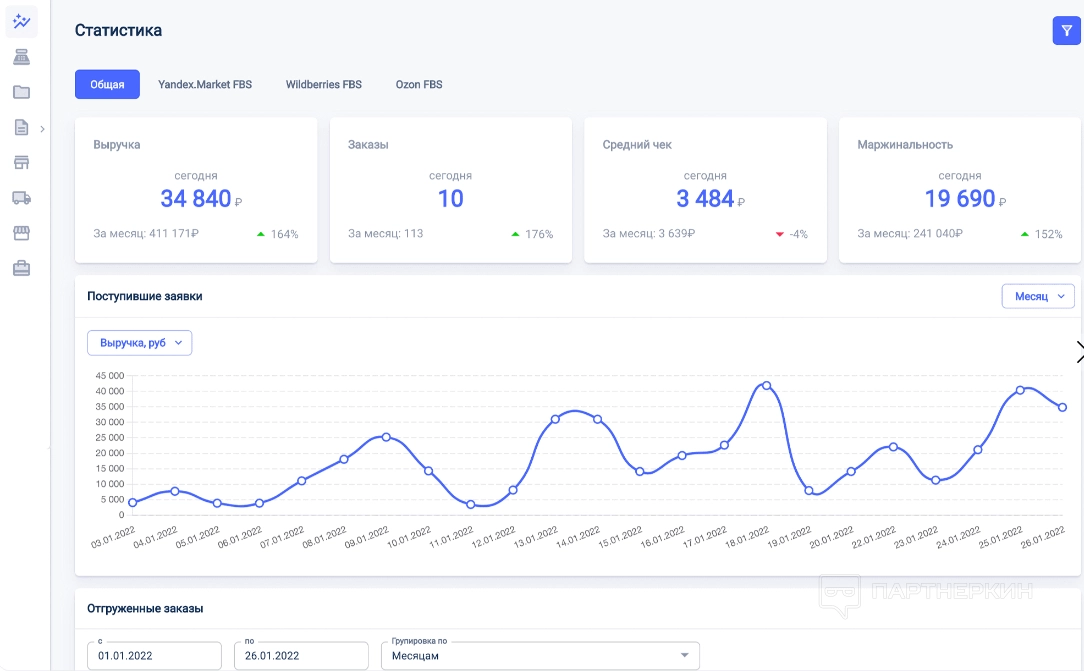
Task: Click the cash register sidebar icon
Action: 21,57
